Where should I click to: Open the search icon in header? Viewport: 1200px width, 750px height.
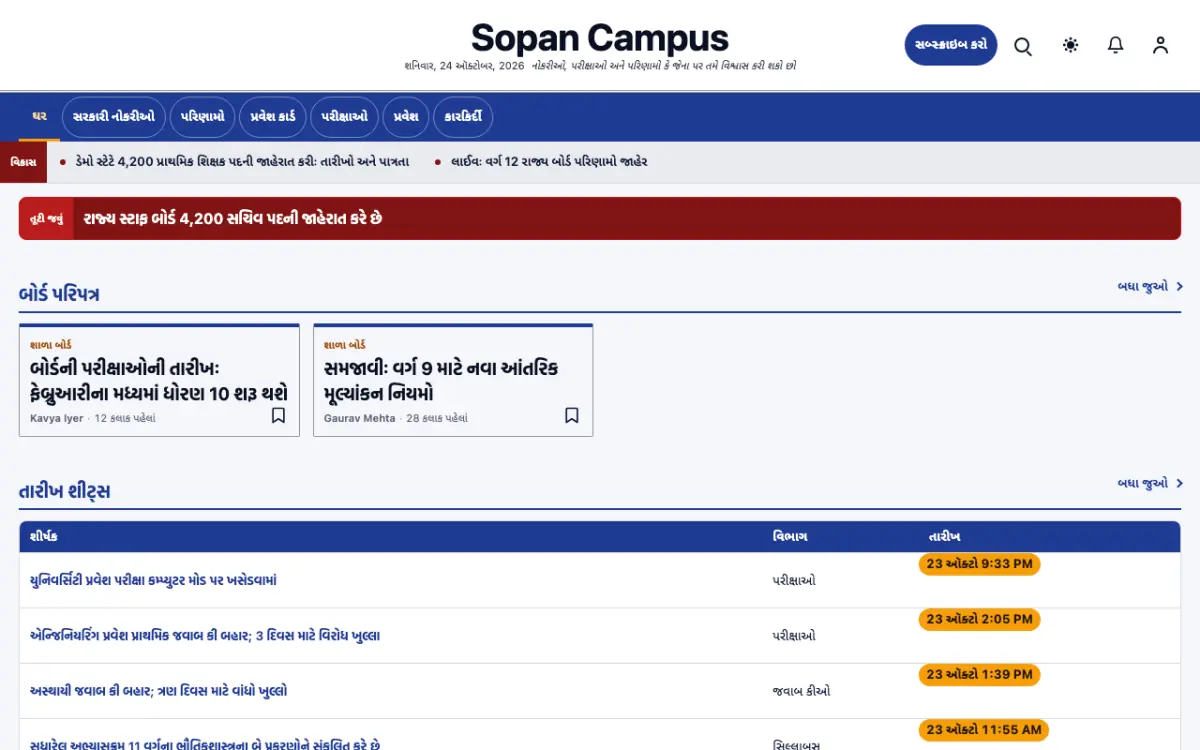(1023, 46)
